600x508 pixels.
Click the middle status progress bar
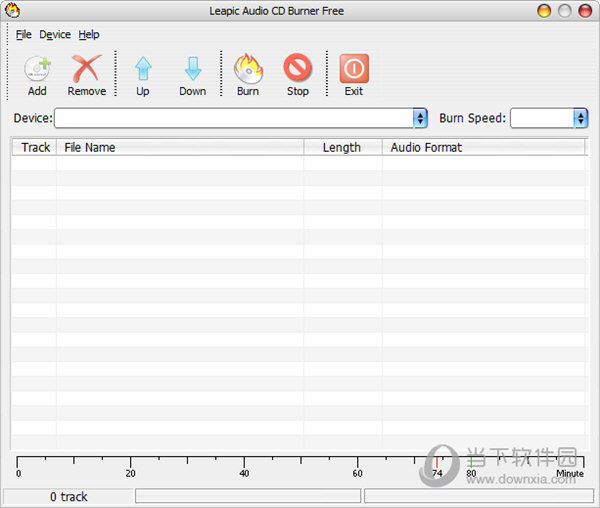tap(248, 496)
